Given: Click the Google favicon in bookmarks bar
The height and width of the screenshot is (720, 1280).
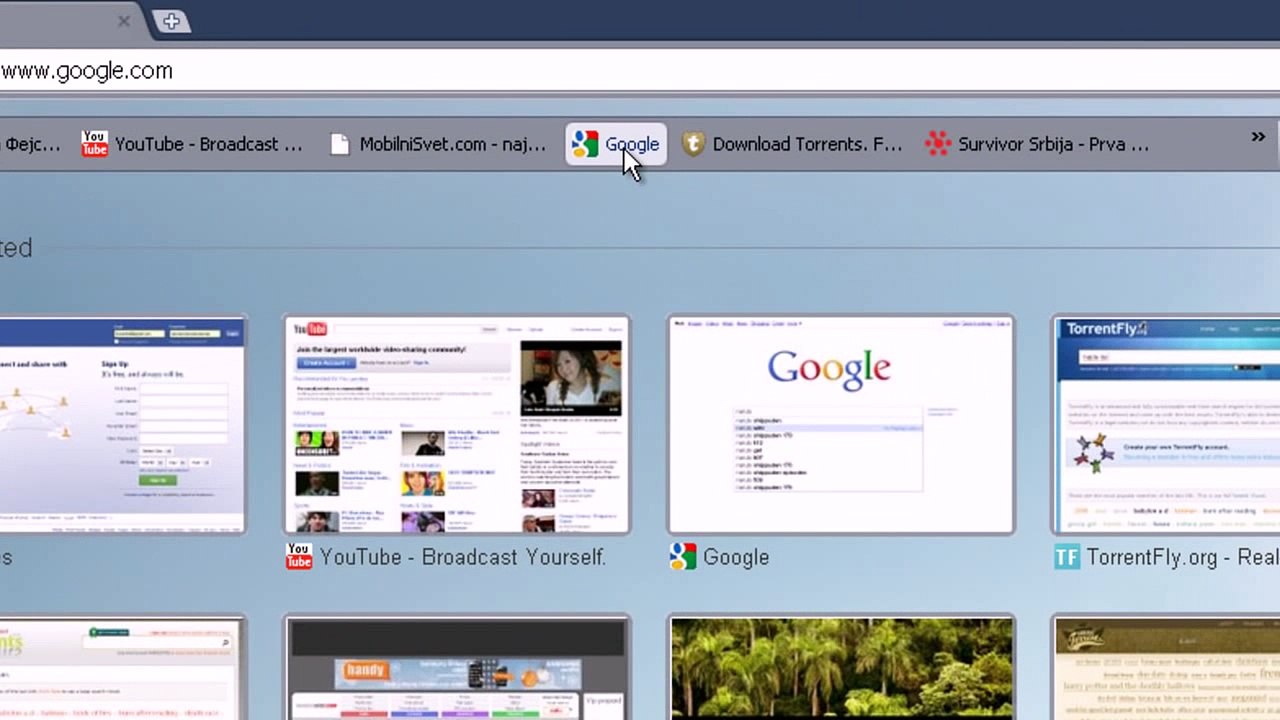Looking at the screenshot, I should (x=585, y=144).
